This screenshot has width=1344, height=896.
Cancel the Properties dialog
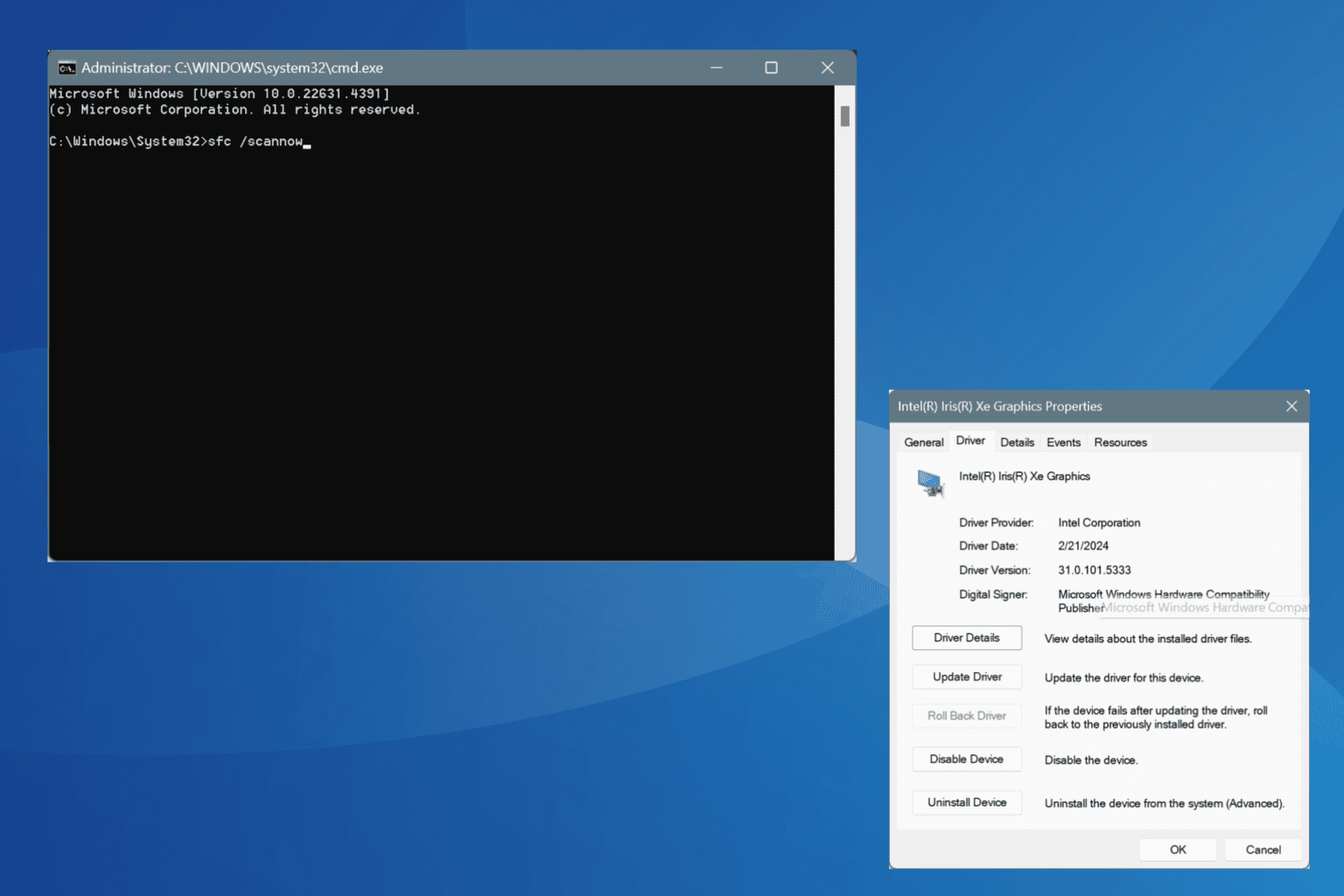1263,850
